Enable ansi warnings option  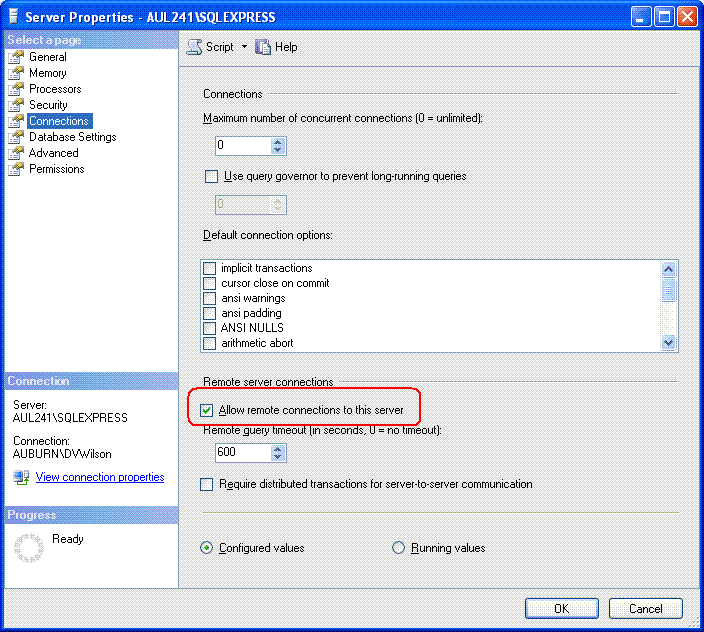coord(209,298)
